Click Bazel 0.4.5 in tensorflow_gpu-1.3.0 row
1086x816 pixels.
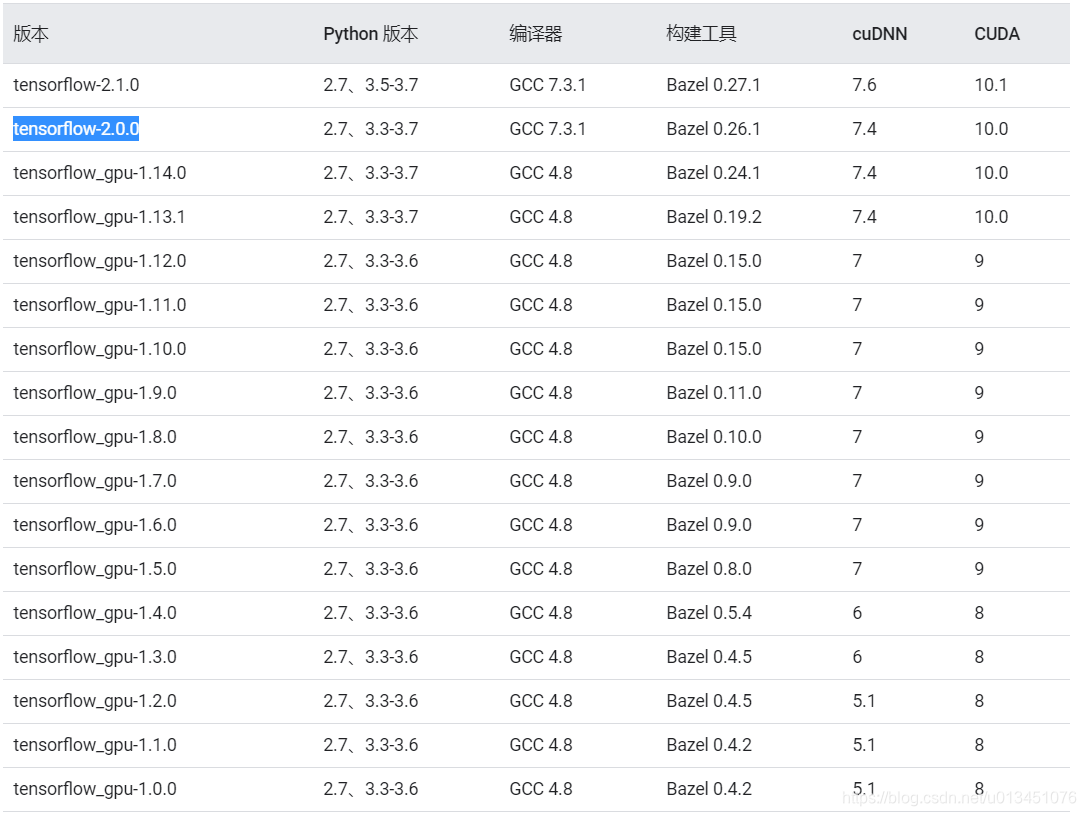tap(709, 657)
